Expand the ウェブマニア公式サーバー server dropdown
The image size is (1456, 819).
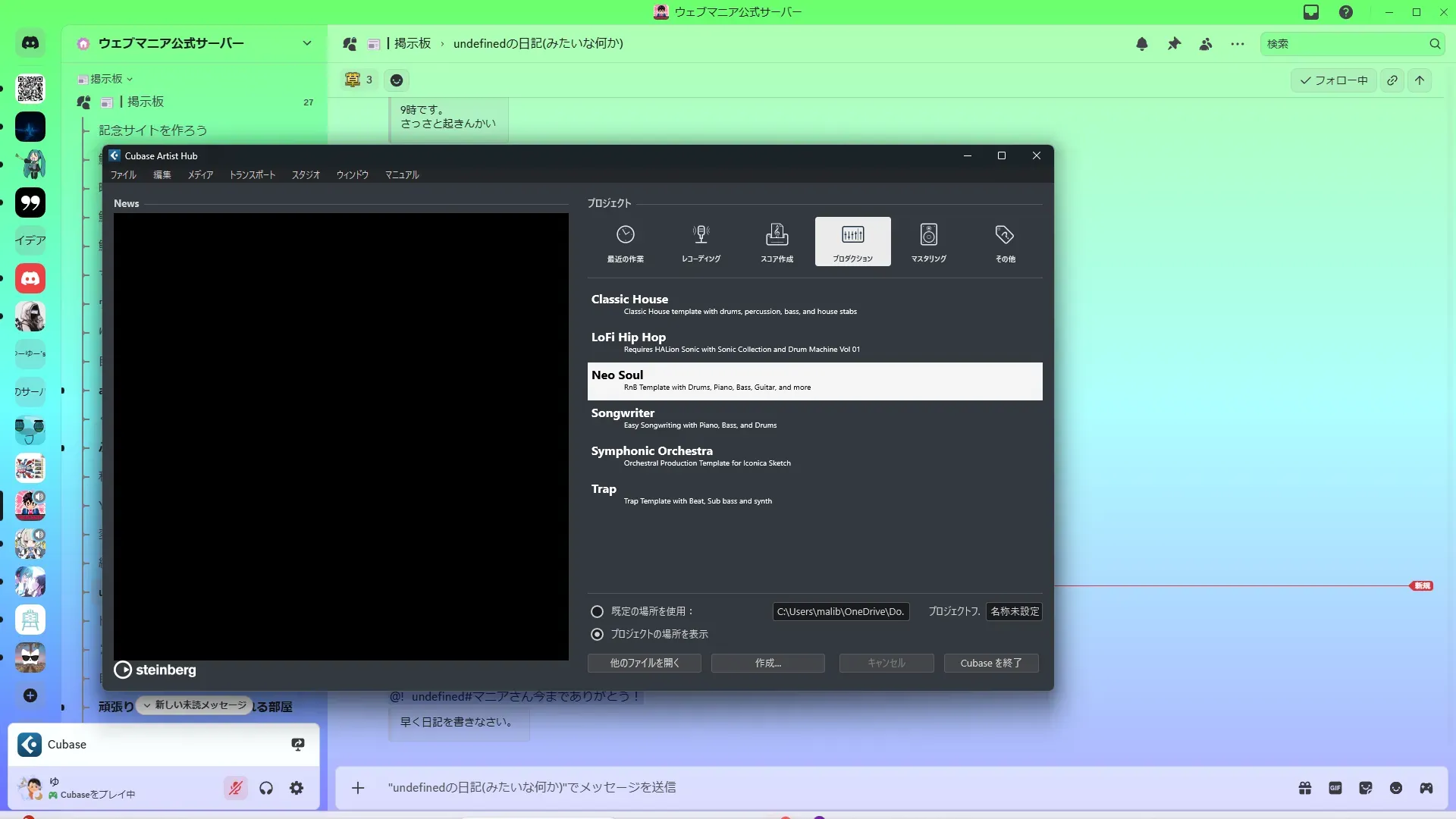pos(307,43)
